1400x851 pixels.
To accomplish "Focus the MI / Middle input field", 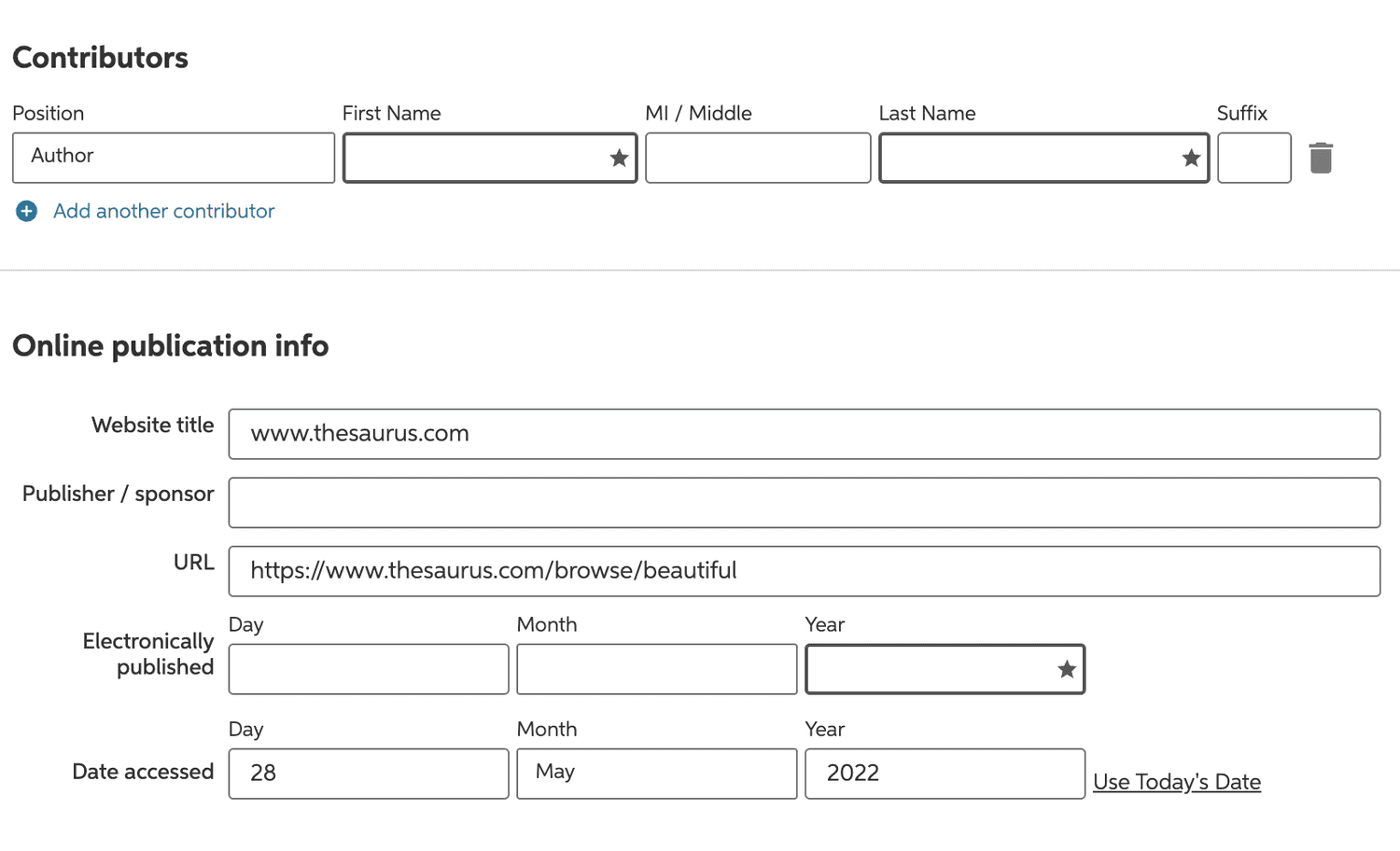I will tap(758, 158).
